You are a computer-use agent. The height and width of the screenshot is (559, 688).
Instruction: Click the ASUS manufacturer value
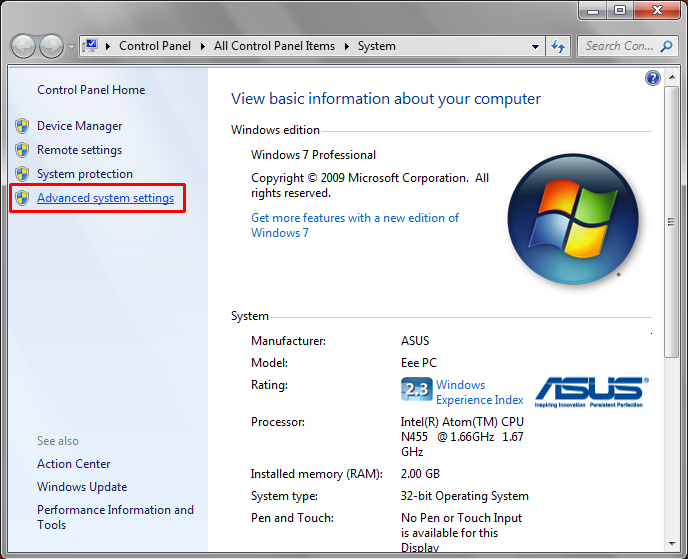click(x=415, y=341)
